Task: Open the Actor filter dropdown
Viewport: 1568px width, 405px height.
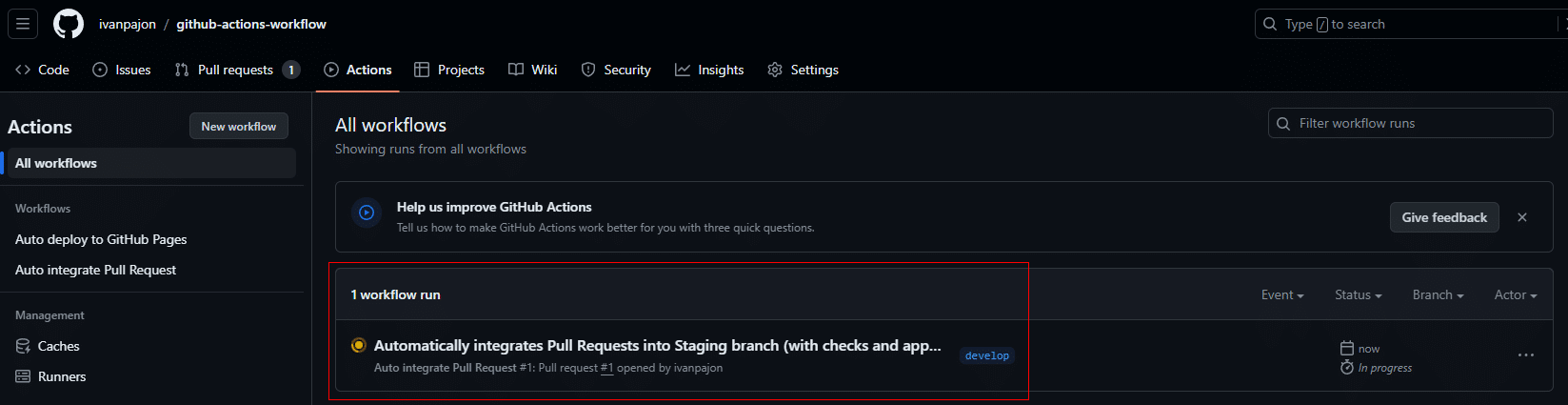Action: click(x=1516, y=295)
